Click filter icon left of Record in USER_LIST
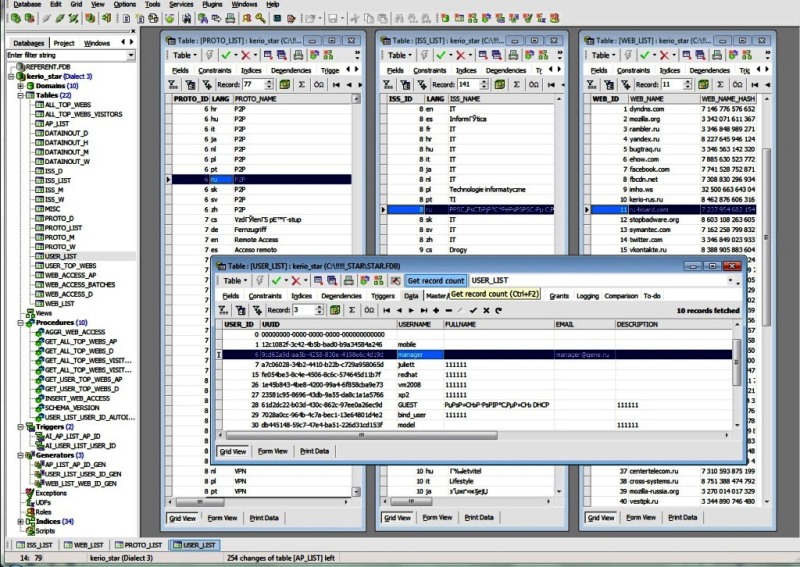Screen dimensions: 800x567 [x=257, y=310]
